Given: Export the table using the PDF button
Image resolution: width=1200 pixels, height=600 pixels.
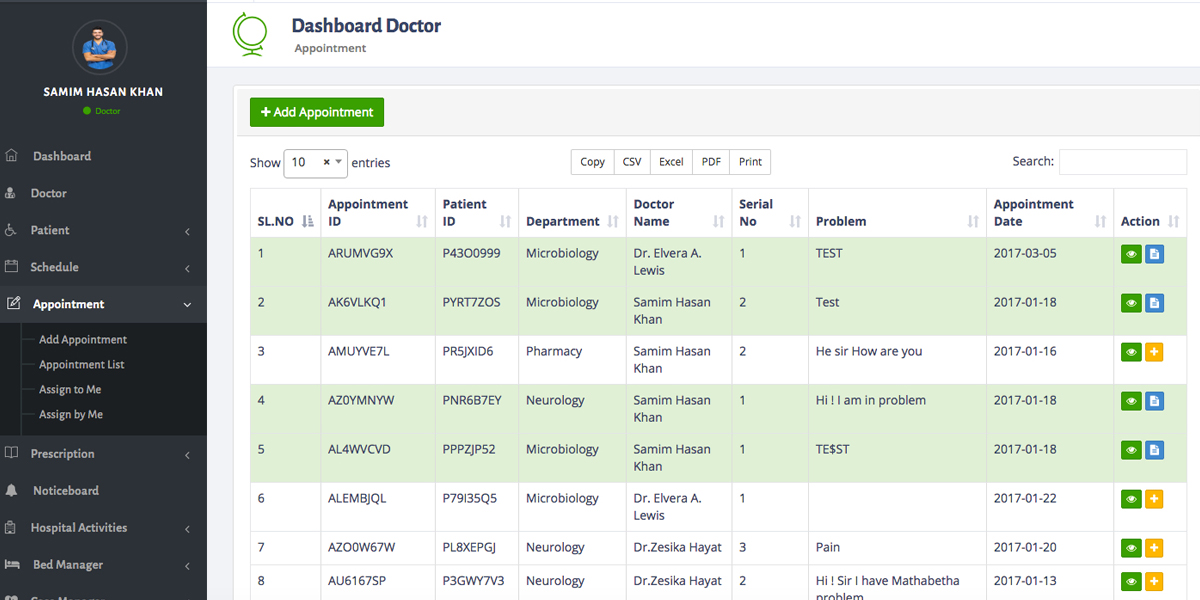Looking at the screenshot, I should click(x=711, y=162).
